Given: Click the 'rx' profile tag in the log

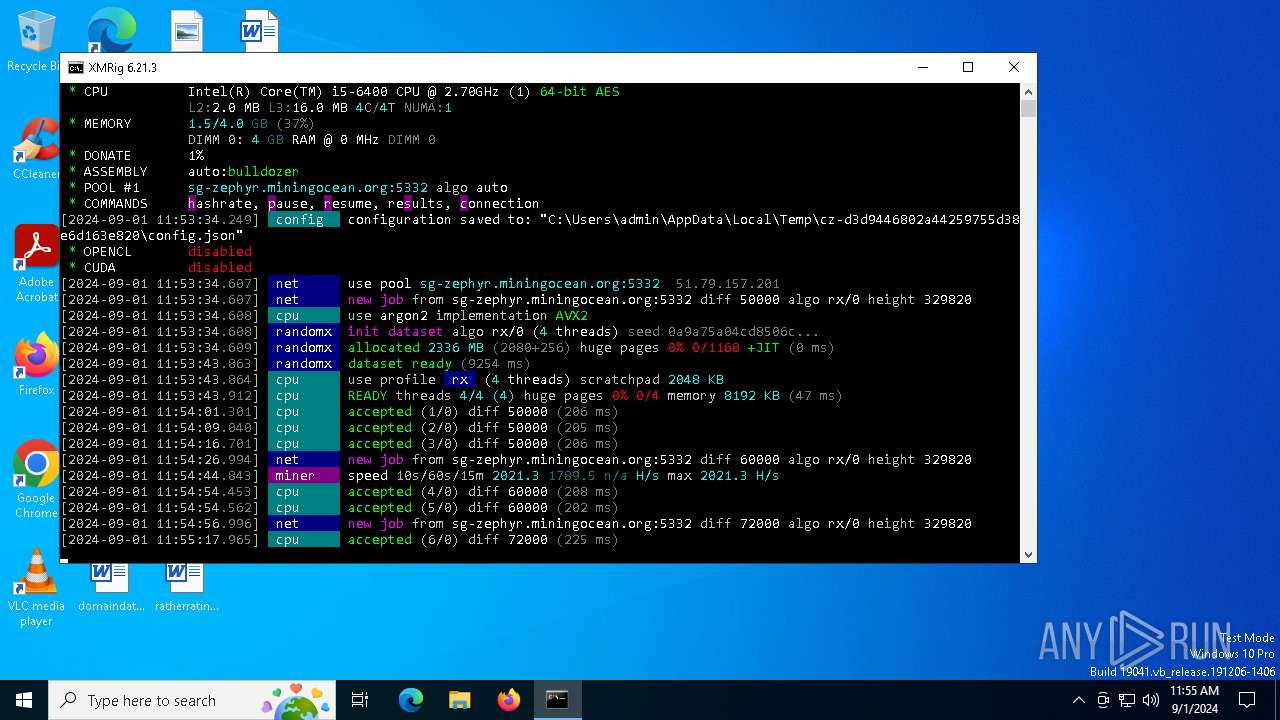Looking at the screenshot, I should (460, 379).
